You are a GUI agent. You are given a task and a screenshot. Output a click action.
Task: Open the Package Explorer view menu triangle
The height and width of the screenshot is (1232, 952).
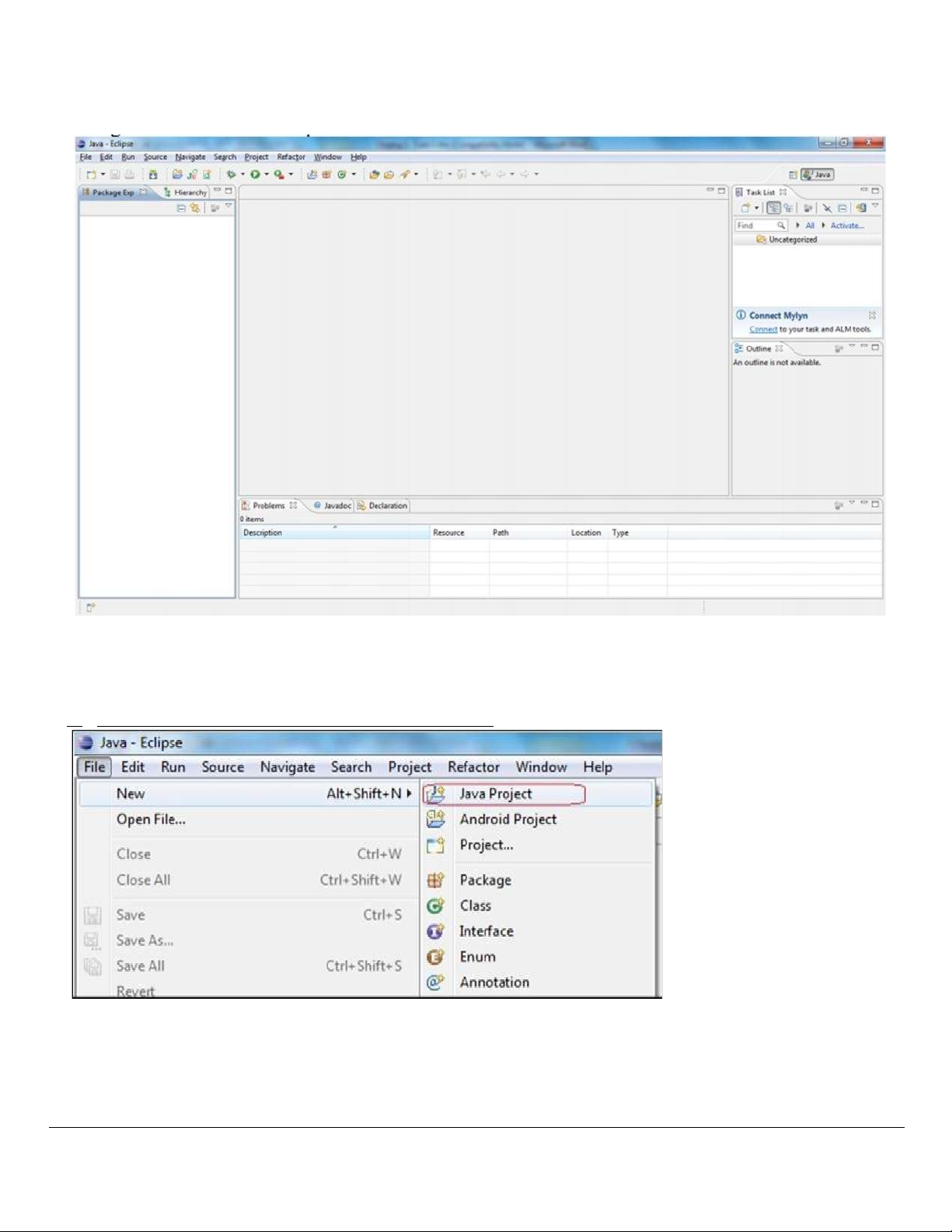228,207
